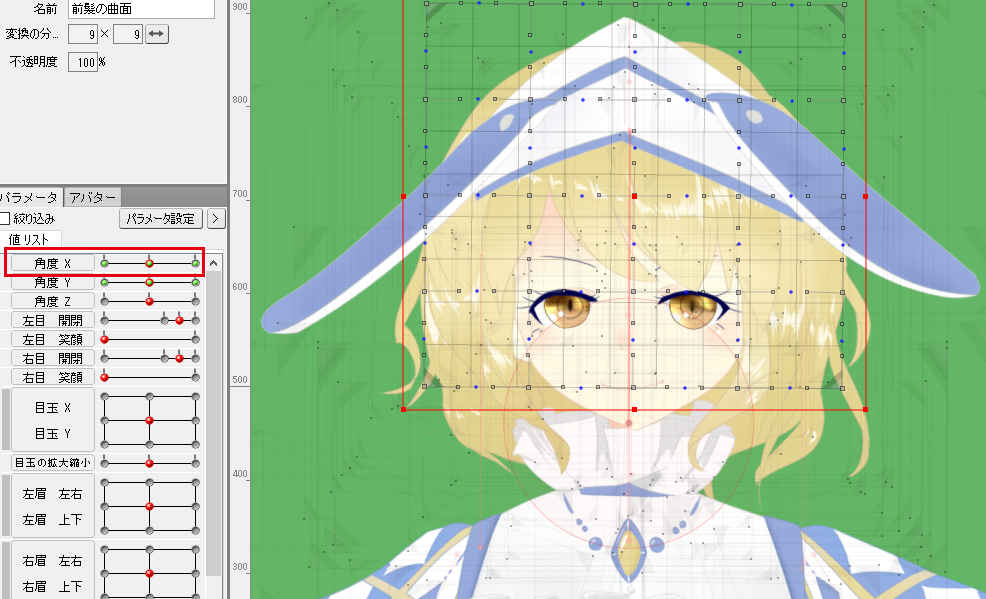Click the 目玉 X/Y 2D slider center point
This screenshot has height=599, width=986.
pos(149,420)
